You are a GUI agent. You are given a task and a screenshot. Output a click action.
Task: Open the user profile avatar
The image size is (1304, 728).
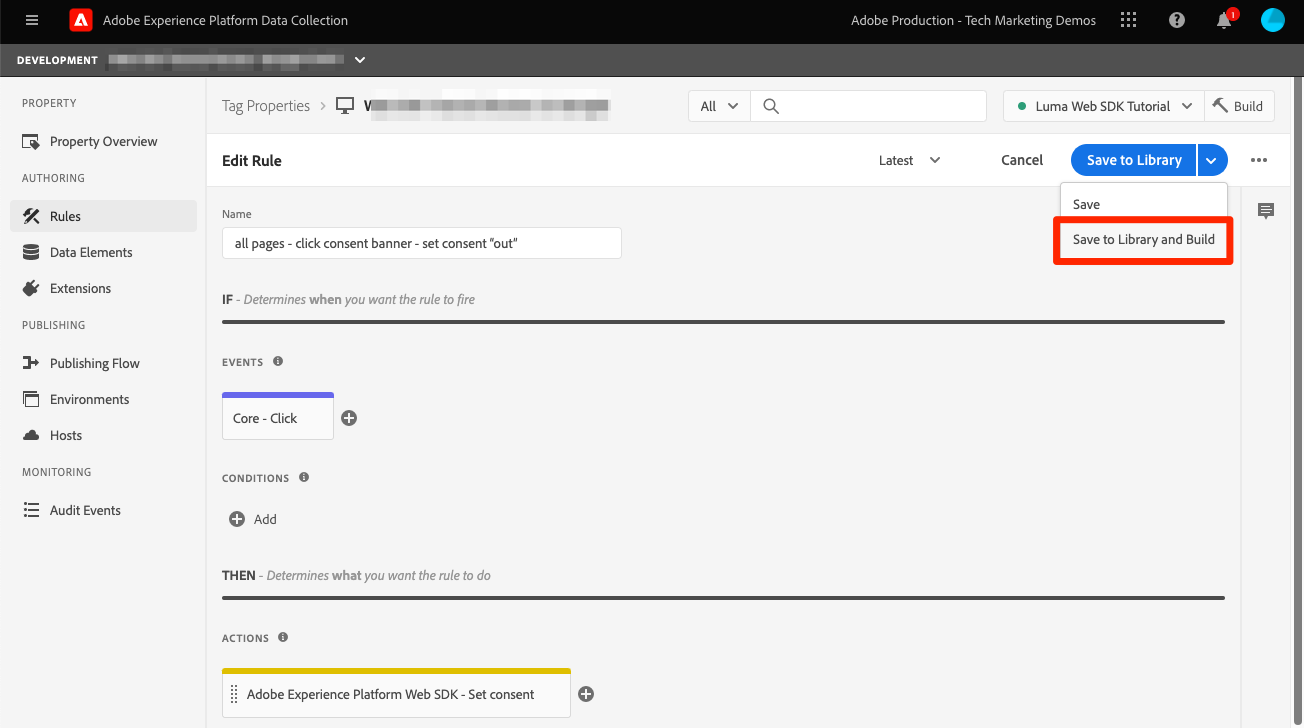tap(1272, 20)
